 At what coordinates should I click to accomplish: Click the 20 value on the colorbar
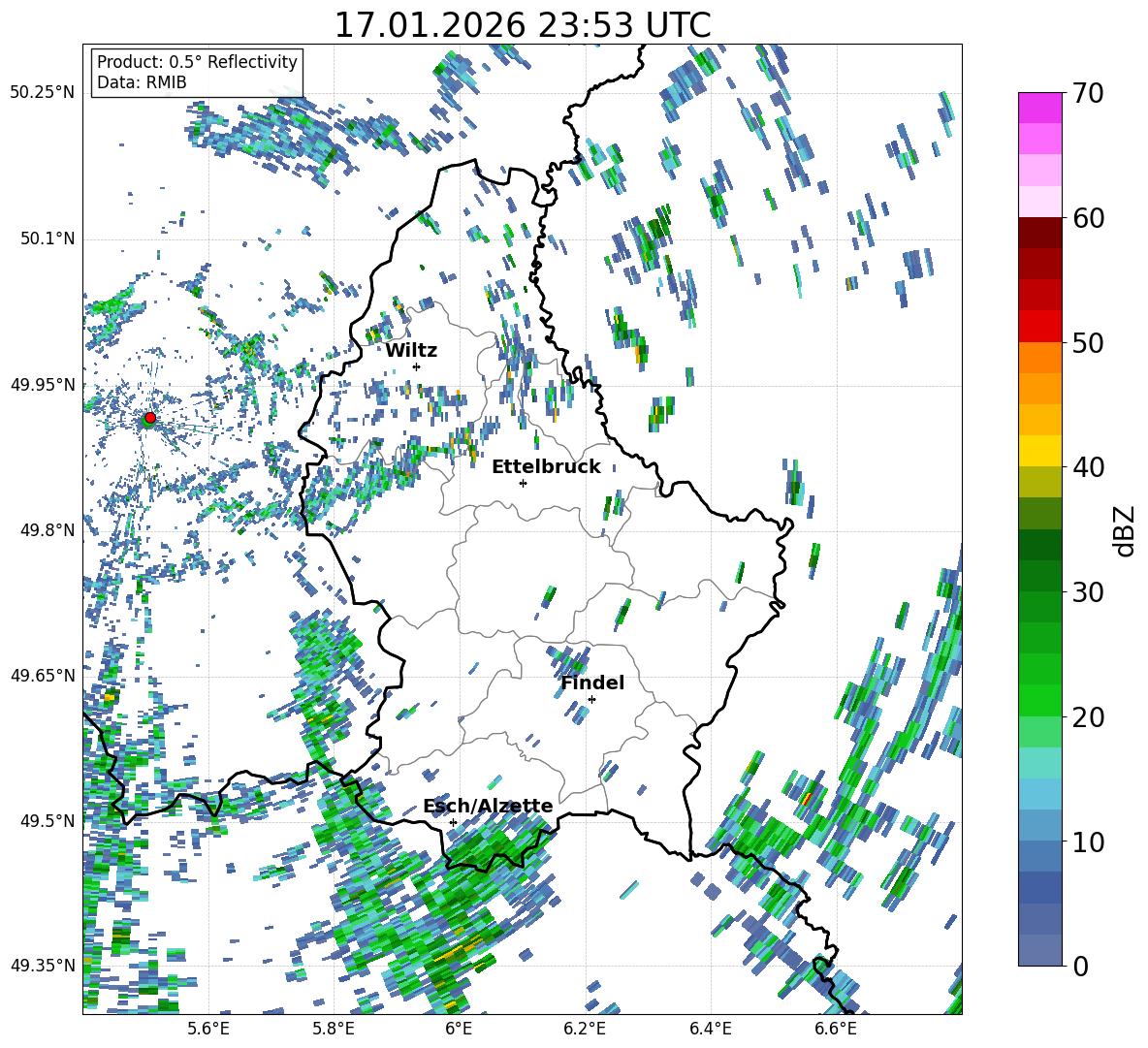click(x=1088, y=716)
